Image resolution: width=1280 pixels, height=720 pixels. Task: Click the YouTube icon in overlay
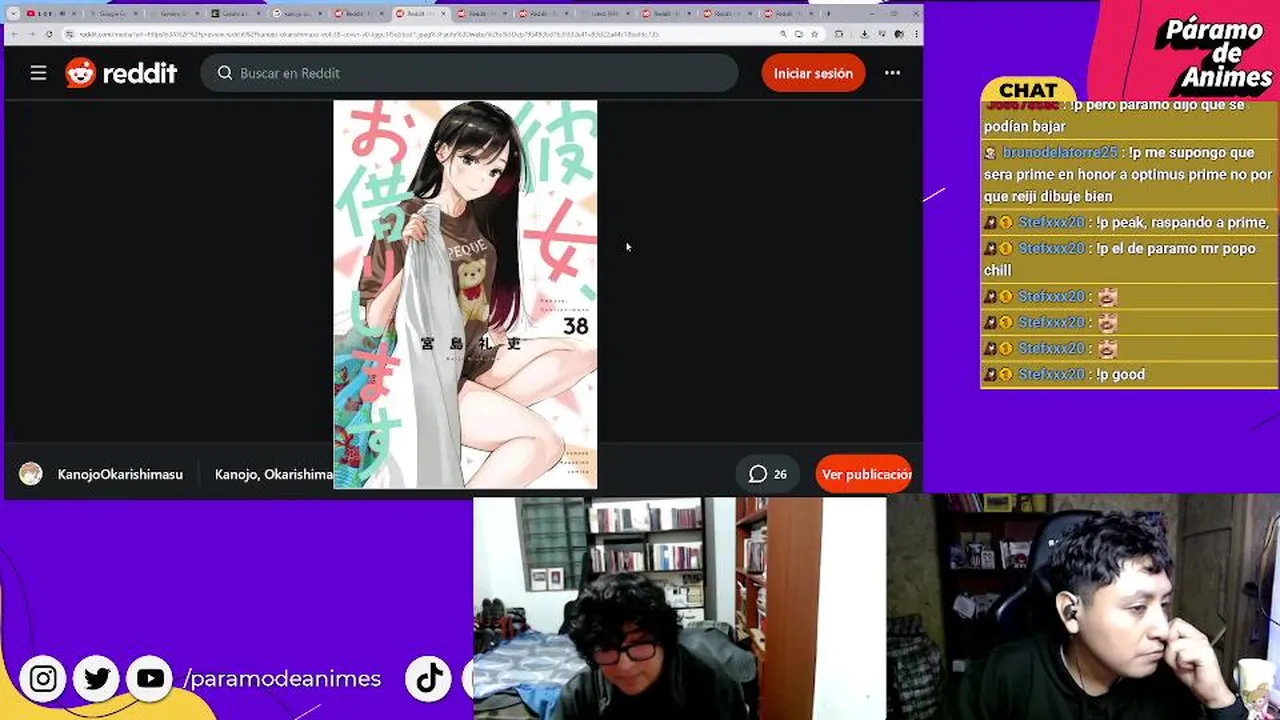pyautogui.click(x=150, y=679)
